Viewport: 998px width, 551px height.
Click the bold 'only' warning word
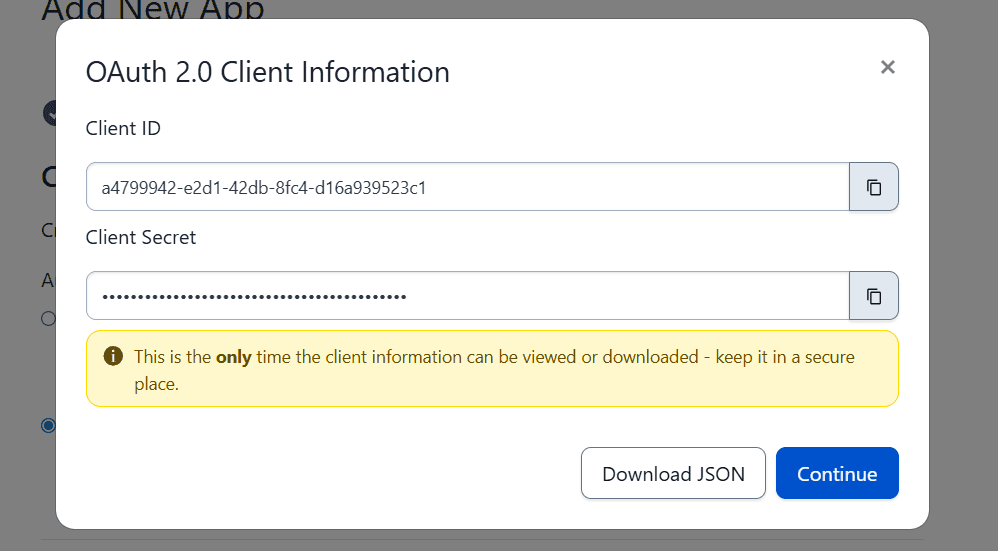tap(234, 357)
